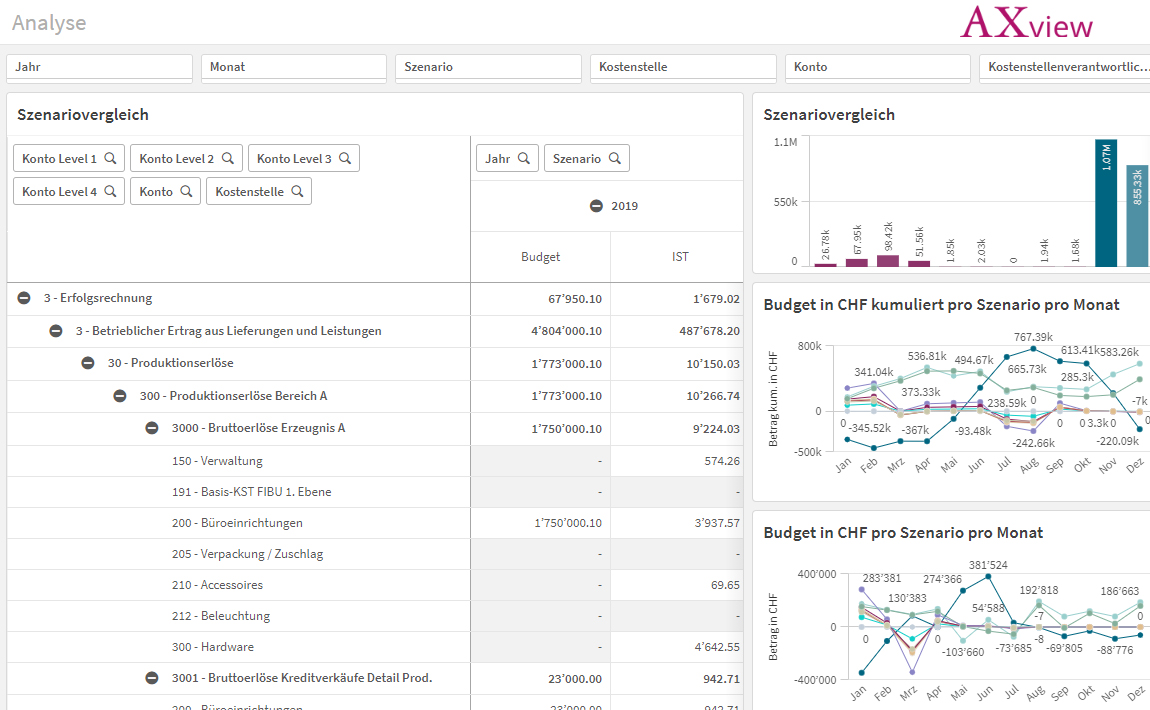Click search icon on Szenario dimension button

(615, 158)
